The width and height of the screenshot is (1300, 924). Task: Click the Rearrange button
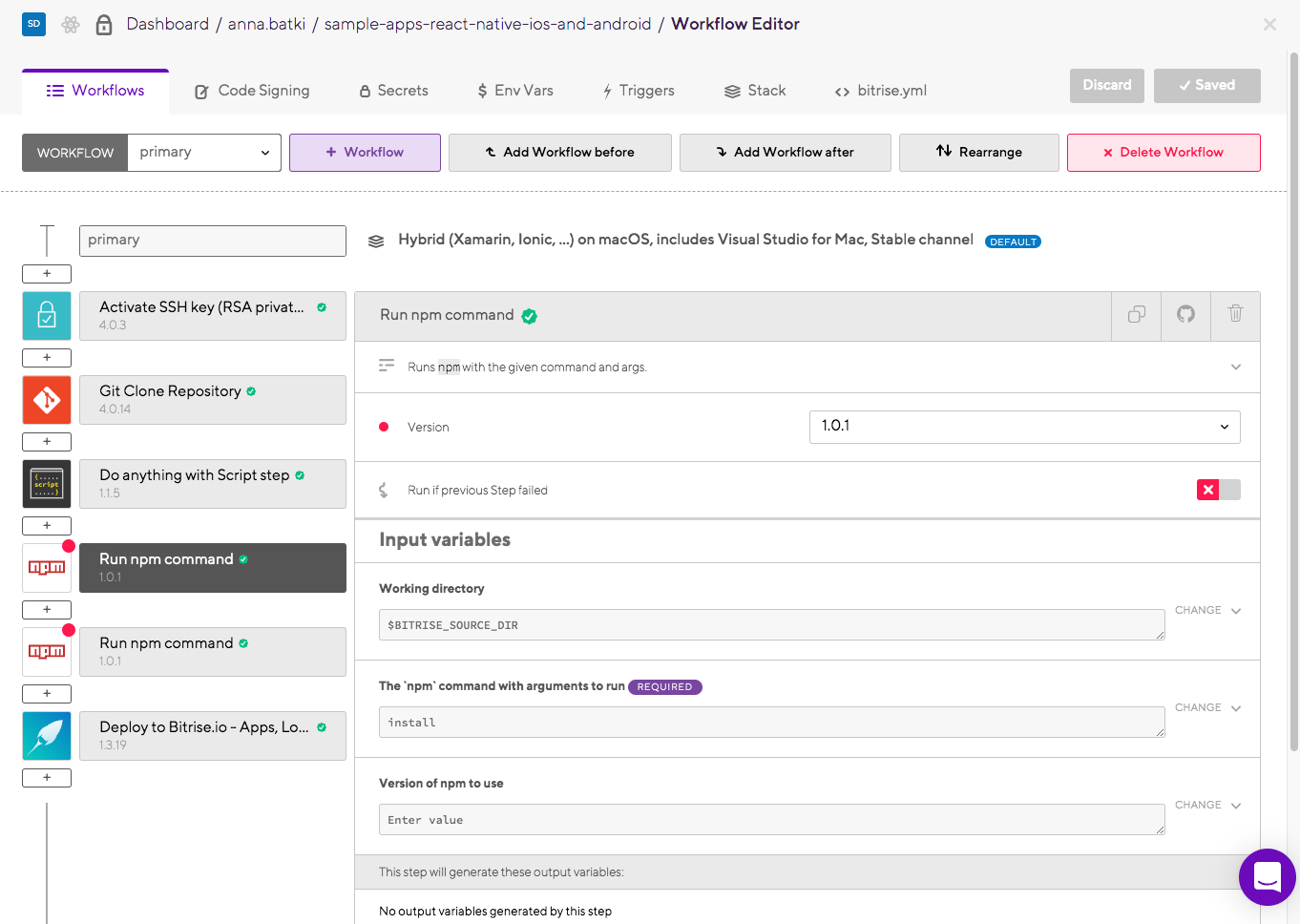[979, 153]
